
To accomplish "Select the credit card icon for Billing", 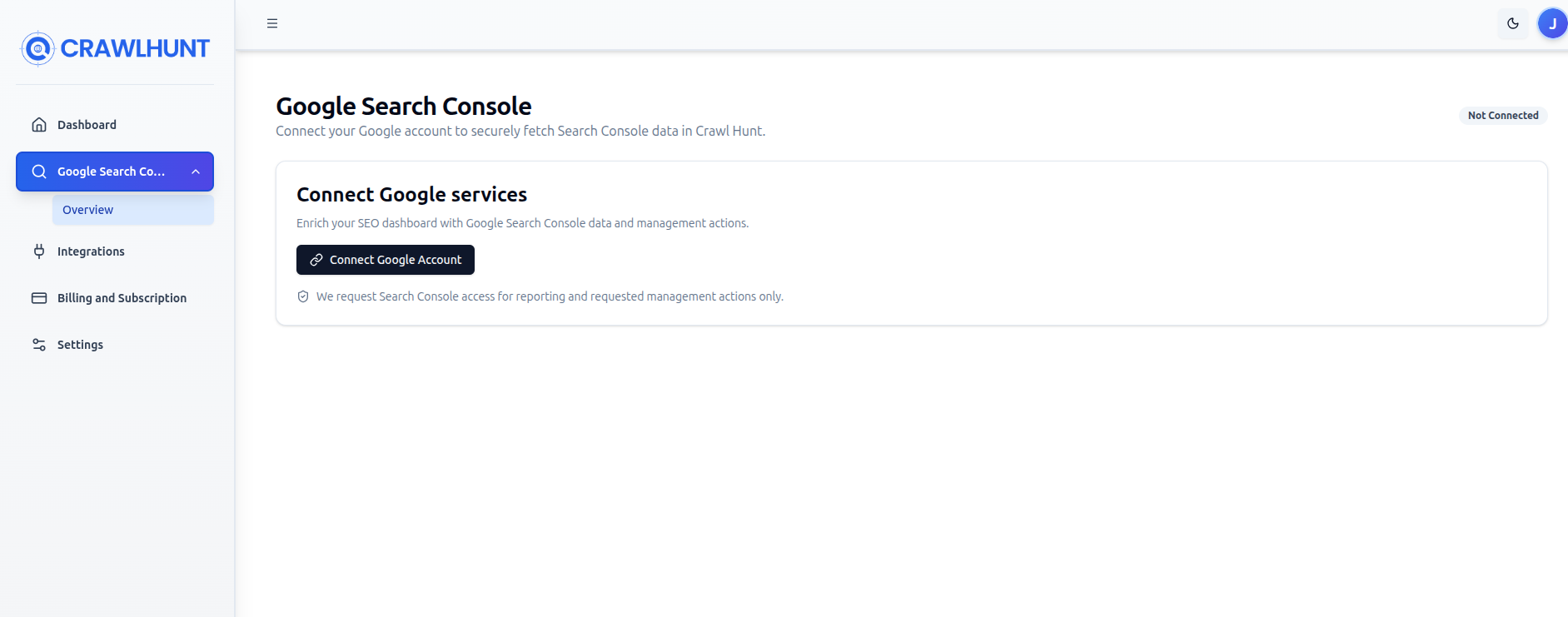I will tap(39, 297).
